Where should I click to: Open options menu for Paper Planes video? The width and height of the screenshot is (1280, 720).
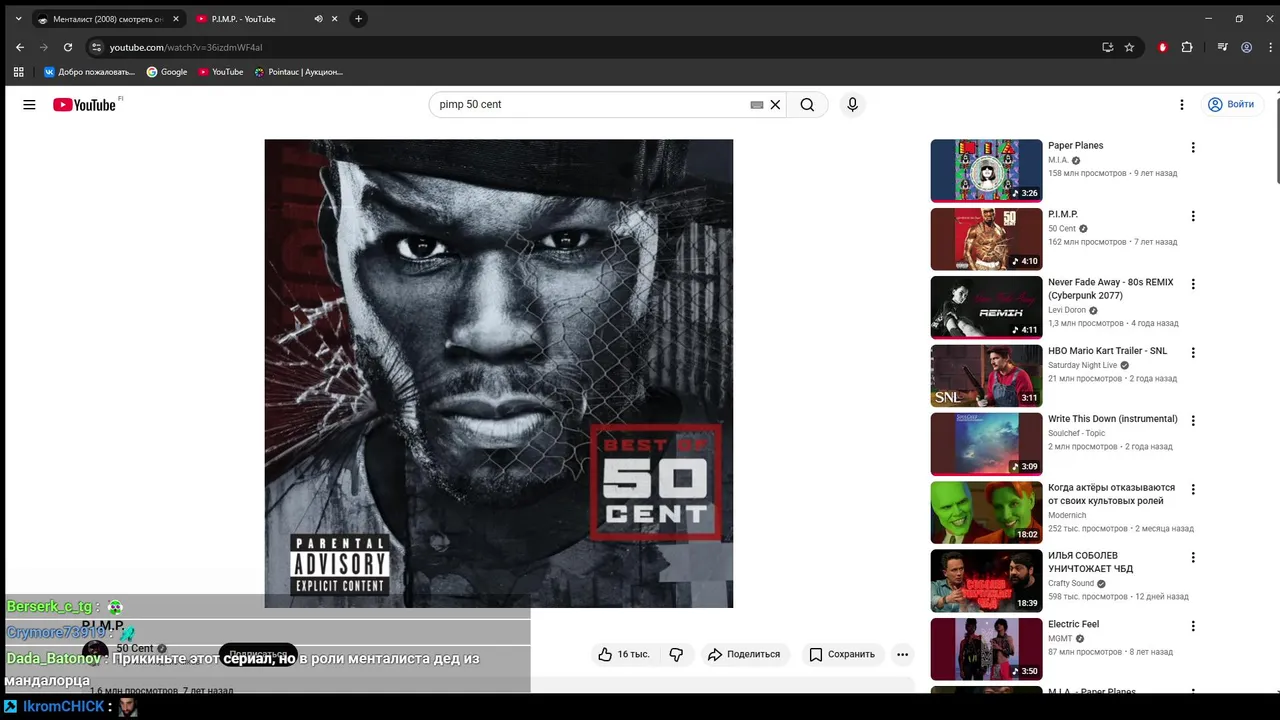(1192, 147)
